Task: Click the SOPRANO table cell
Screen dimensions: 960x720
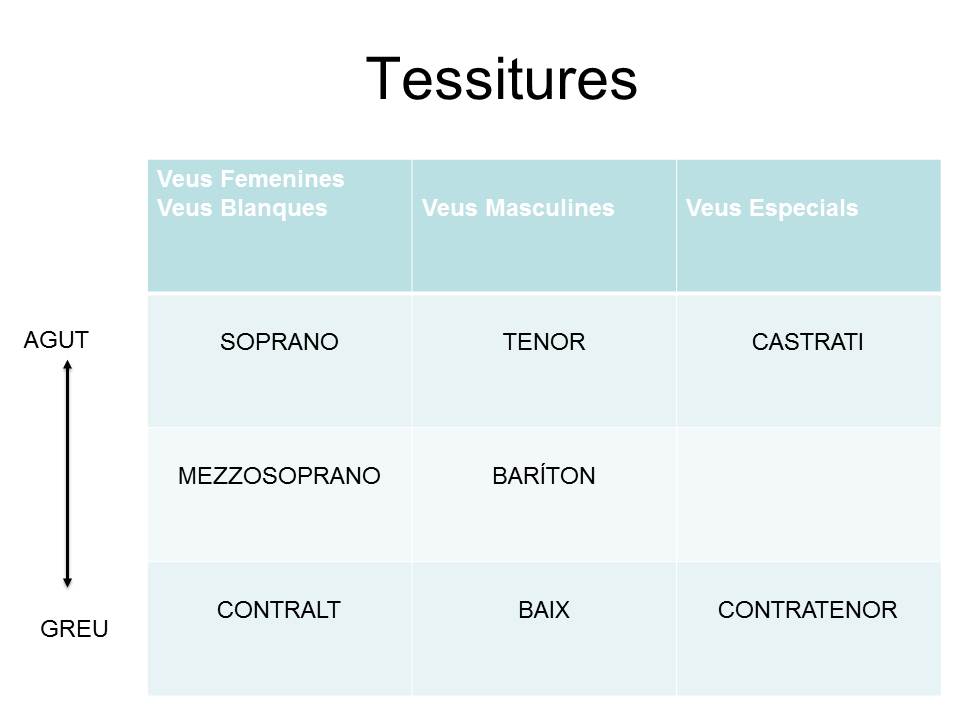Action: tap(280, 361)
